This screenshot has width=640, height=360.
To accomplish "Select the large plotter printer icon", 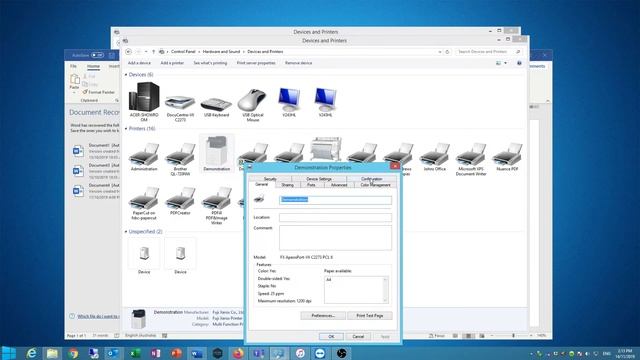I will 326,149.
